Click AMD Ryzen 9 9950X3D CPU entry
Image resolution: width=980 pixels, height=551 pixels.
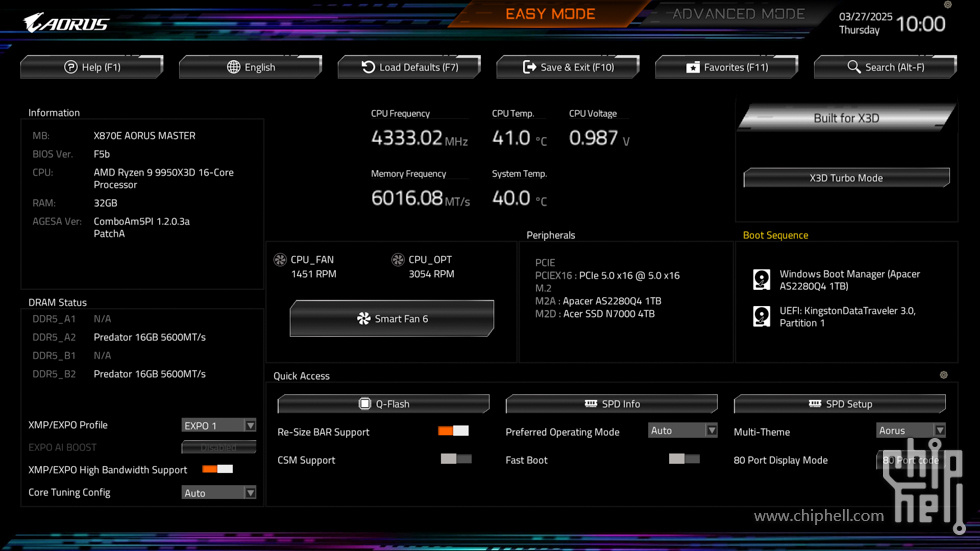(164, 179)
